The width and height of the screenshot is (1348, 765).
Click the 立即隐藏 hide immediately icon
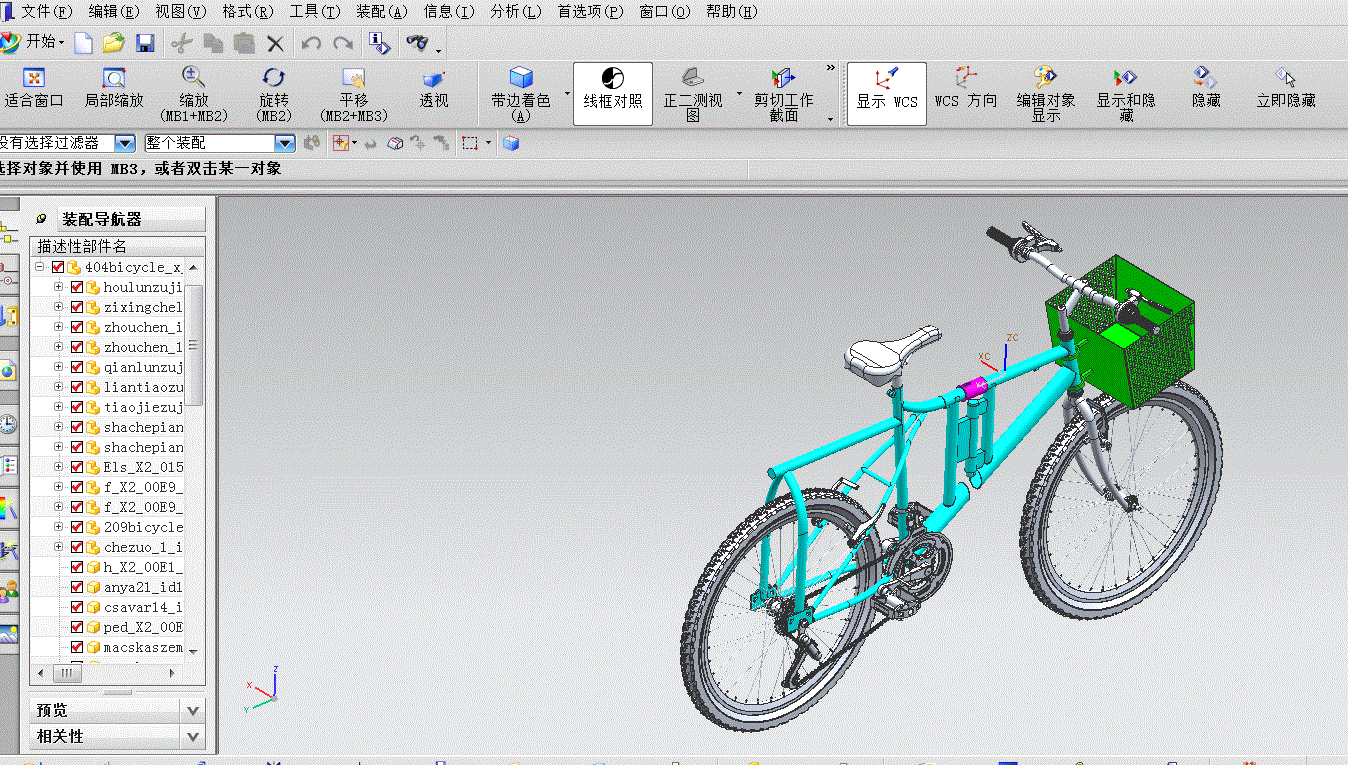point(1286,78)
